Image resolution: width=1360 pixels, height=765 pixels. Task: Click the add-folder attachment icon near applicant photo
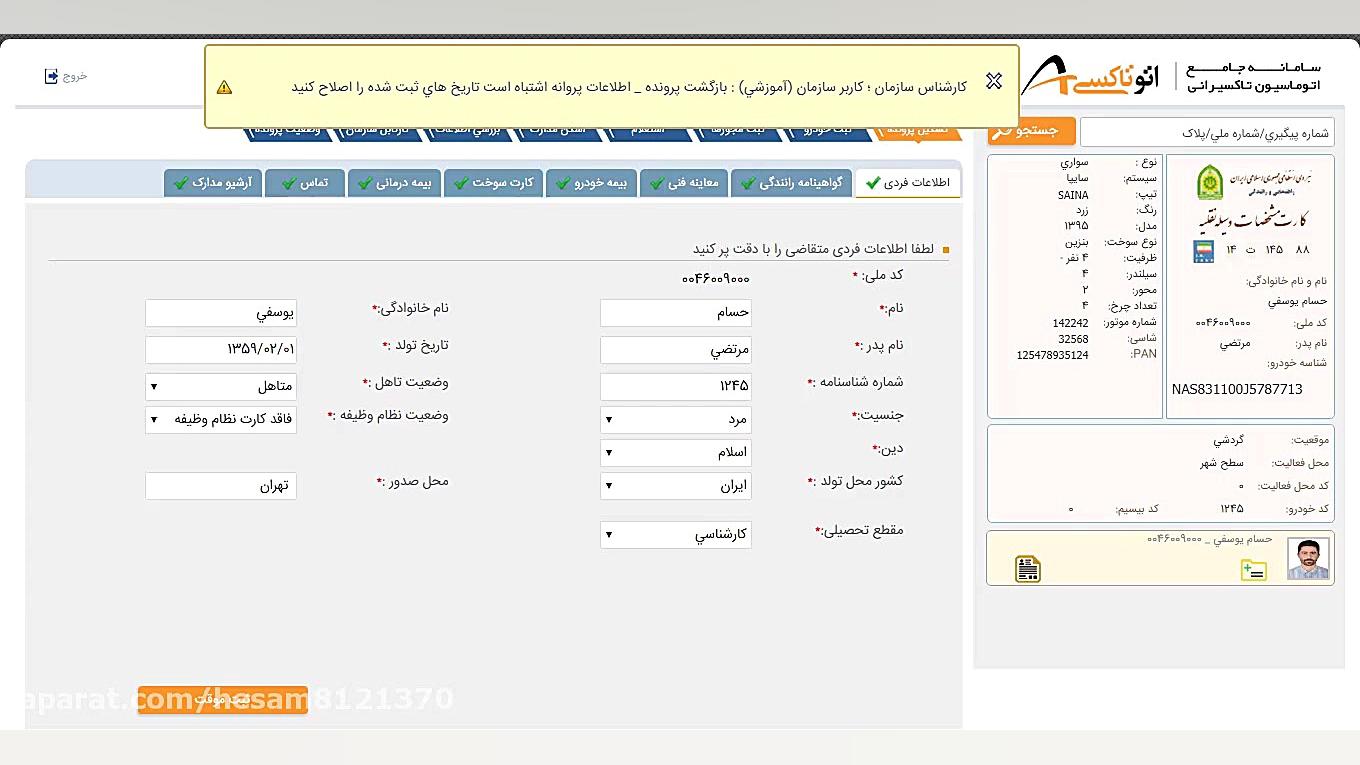1254,569
